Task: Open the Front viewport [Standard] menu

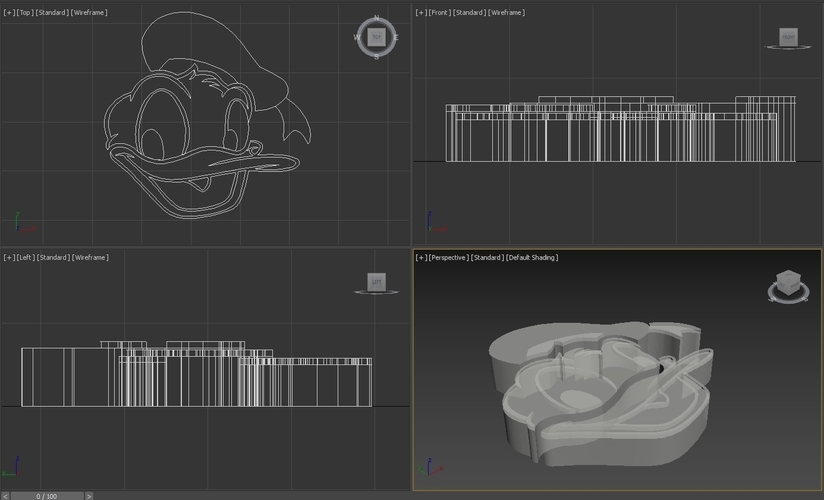Action: click(x=469, y=13)
